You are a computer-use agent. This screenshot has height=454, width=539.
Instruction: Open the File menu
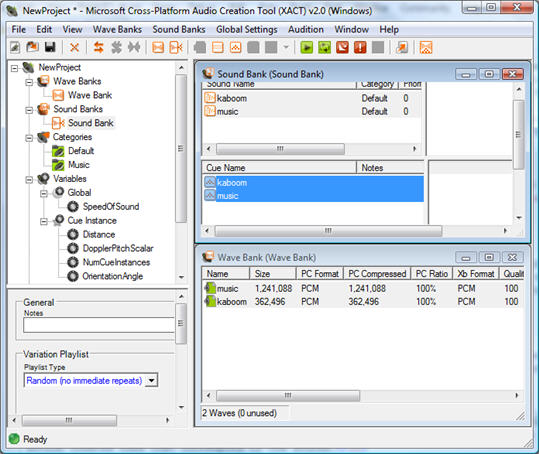pos(19,30)
